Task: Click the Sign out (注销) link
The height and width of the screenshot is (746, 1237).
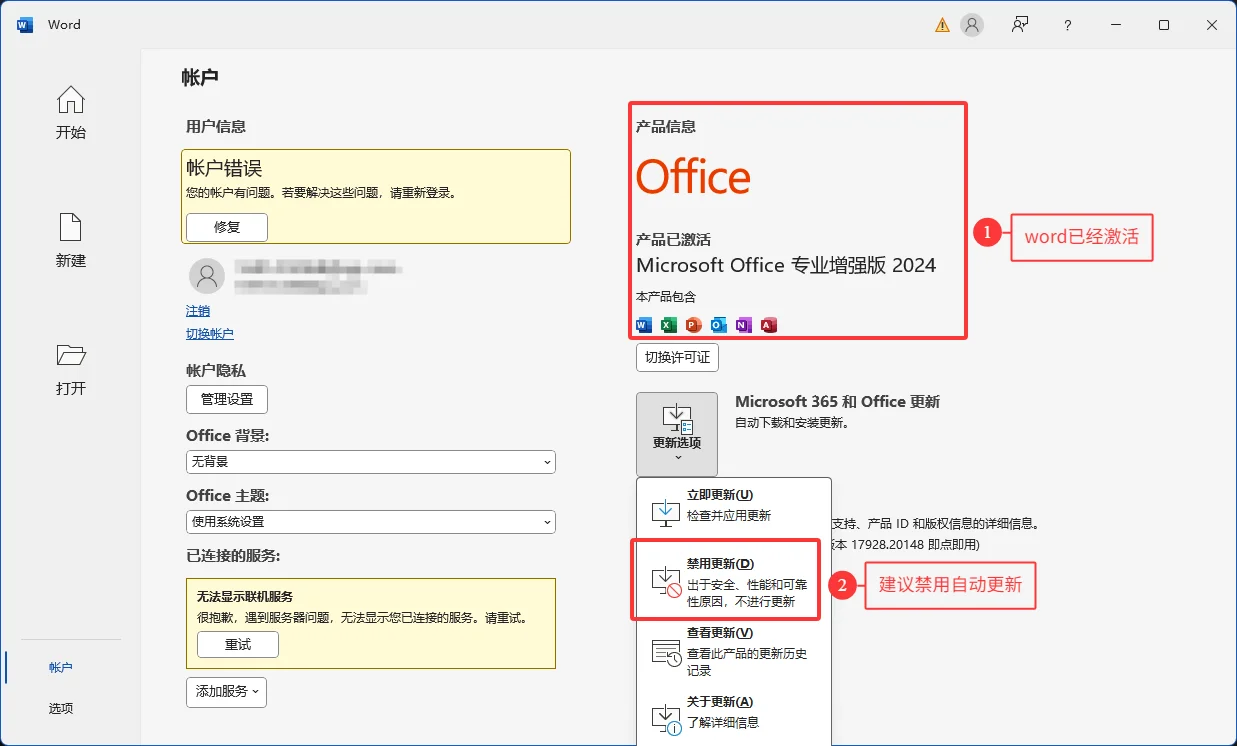Action: tap(198, 311)
